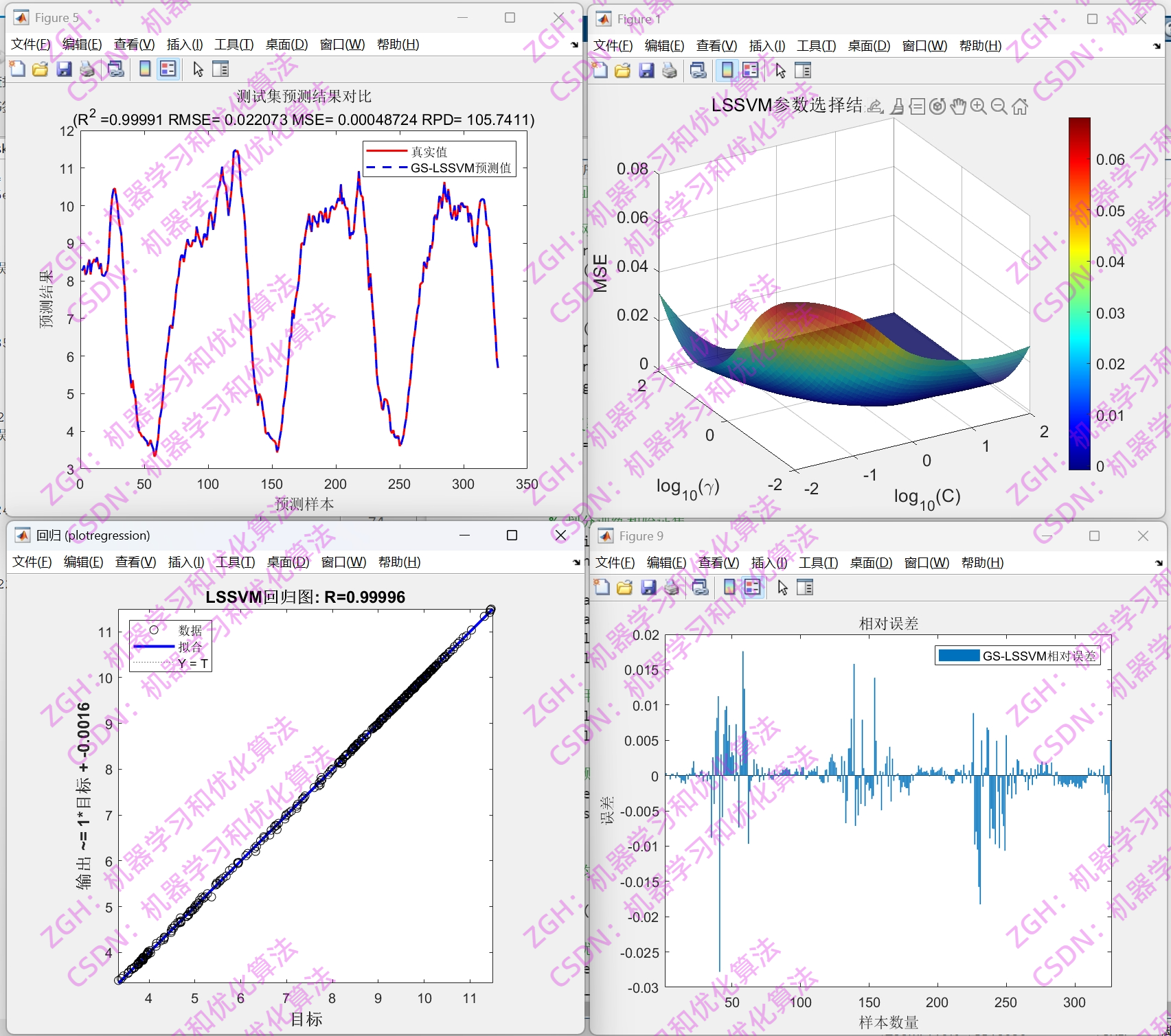
Task: Click dock arrow at end of Figure 1 menu bar
Action: click(x=1157, y=46)
